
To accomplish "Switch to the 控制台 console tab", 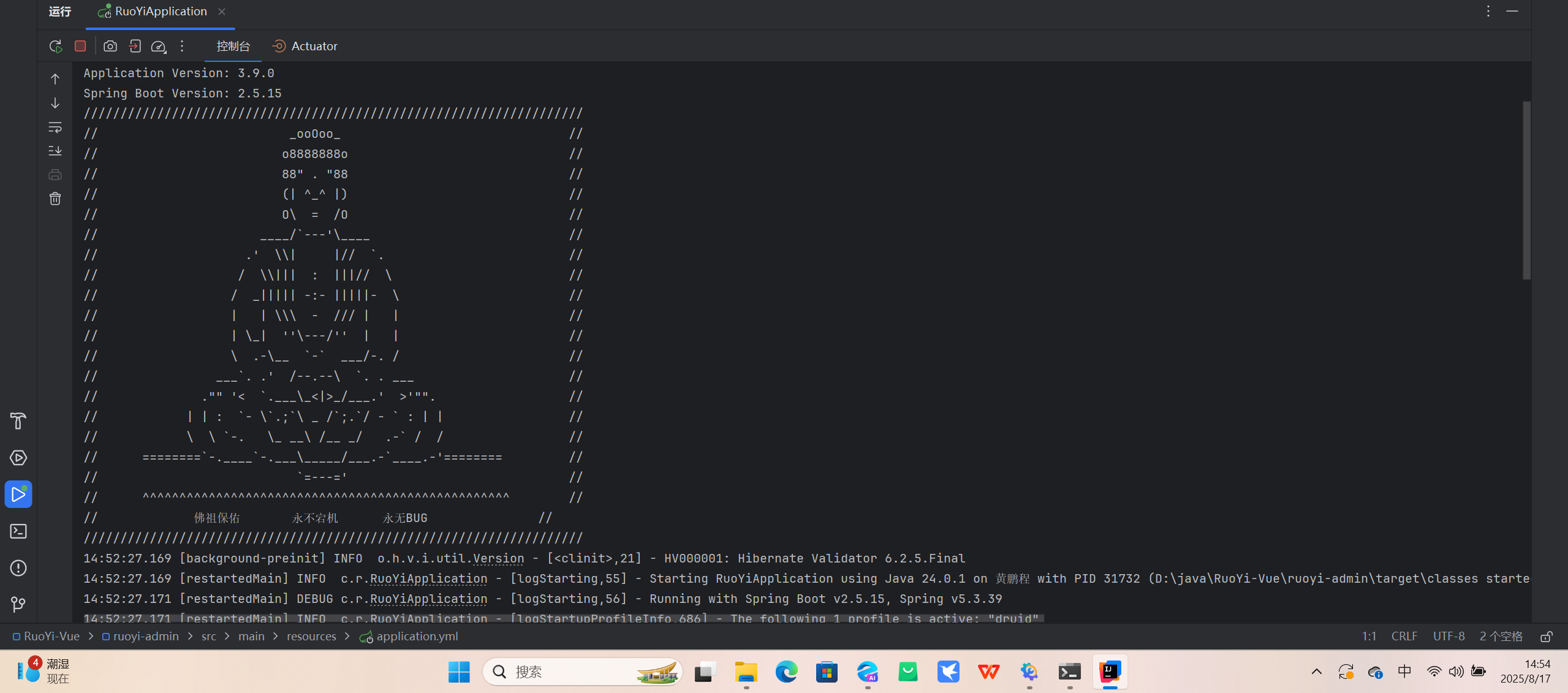I will pos(233,46).
